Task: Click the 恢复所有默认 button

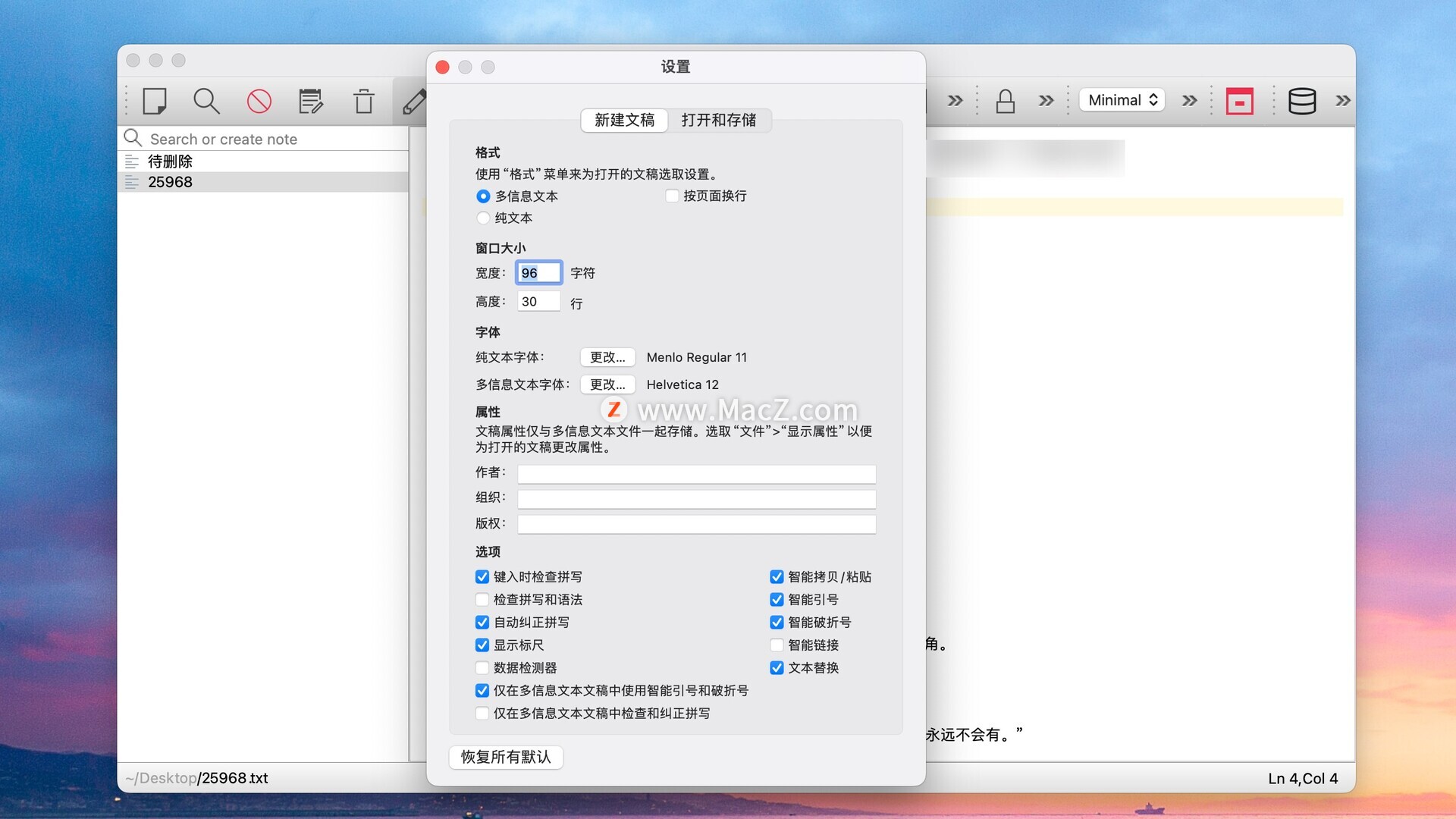Action: (506, 757)
